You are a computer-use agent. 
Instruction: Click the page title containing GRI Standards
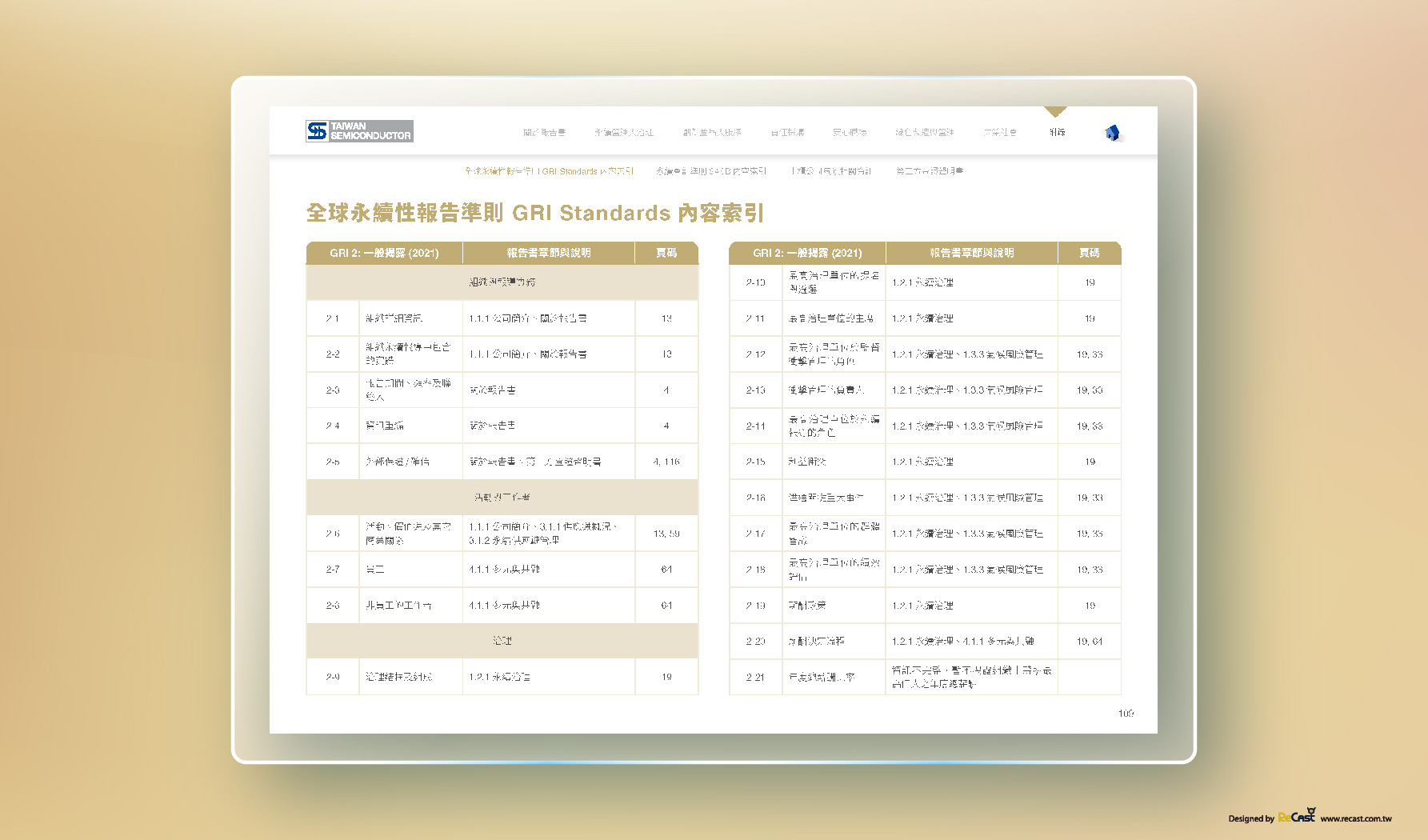click(534, 213)
